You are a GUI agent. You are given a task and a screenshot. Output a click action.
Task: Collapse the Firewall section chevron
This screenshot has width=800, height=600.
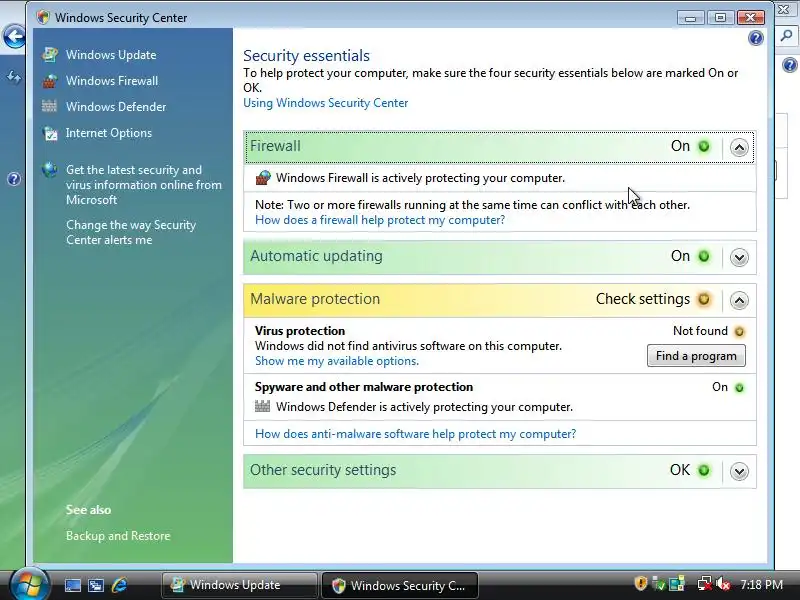pos(739,147)
